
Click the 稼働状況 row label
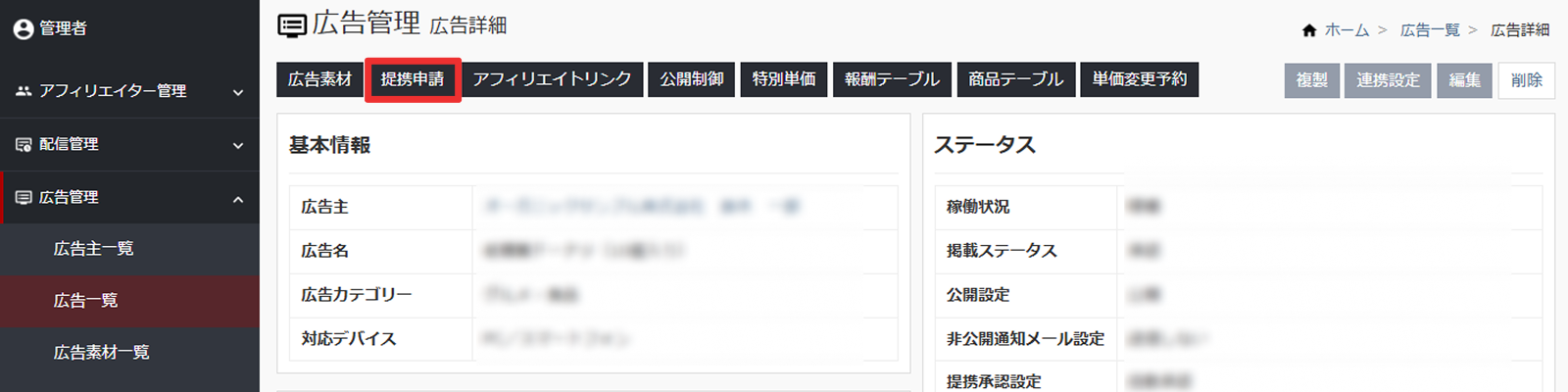[978, 207]
